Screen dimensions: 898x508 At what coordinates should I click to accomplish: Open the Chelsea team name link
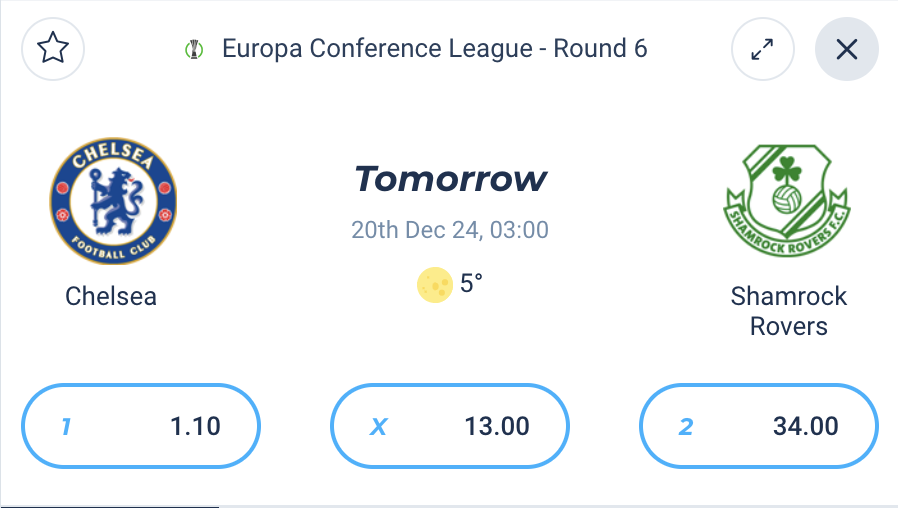click(111, 296)
